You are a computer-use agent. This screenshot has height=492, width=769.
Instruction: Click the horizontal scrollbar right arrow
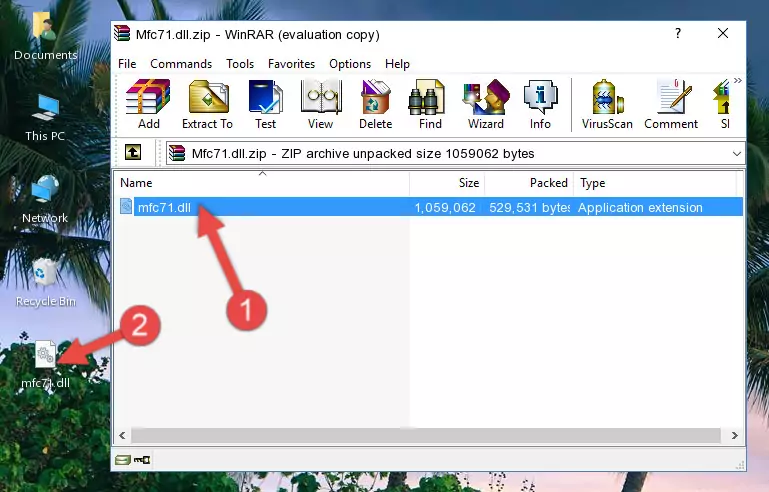pos(734,435)
